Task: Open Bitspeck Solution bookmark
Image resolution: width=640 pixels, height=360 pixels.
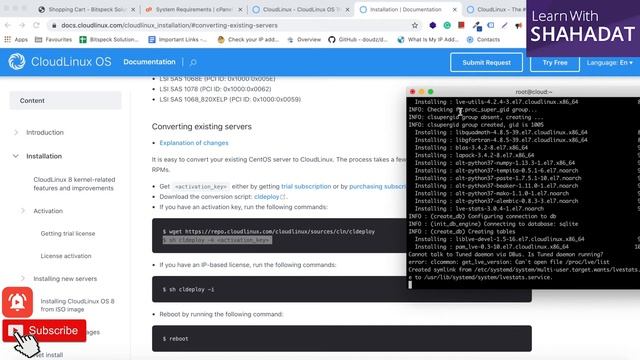Action: click(109, 40)
